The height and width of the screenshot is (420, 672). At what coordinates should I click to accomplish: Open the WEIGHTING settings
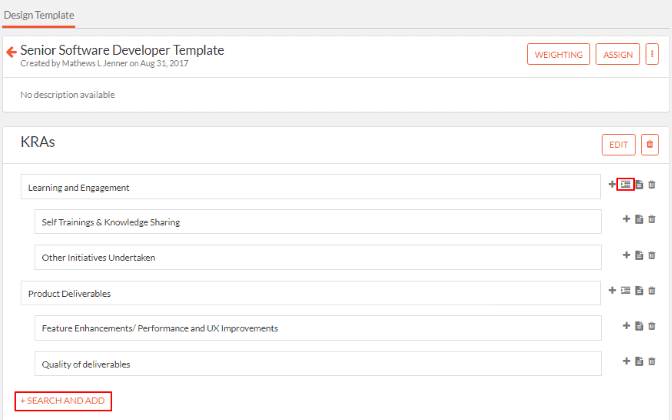point(558,54)
